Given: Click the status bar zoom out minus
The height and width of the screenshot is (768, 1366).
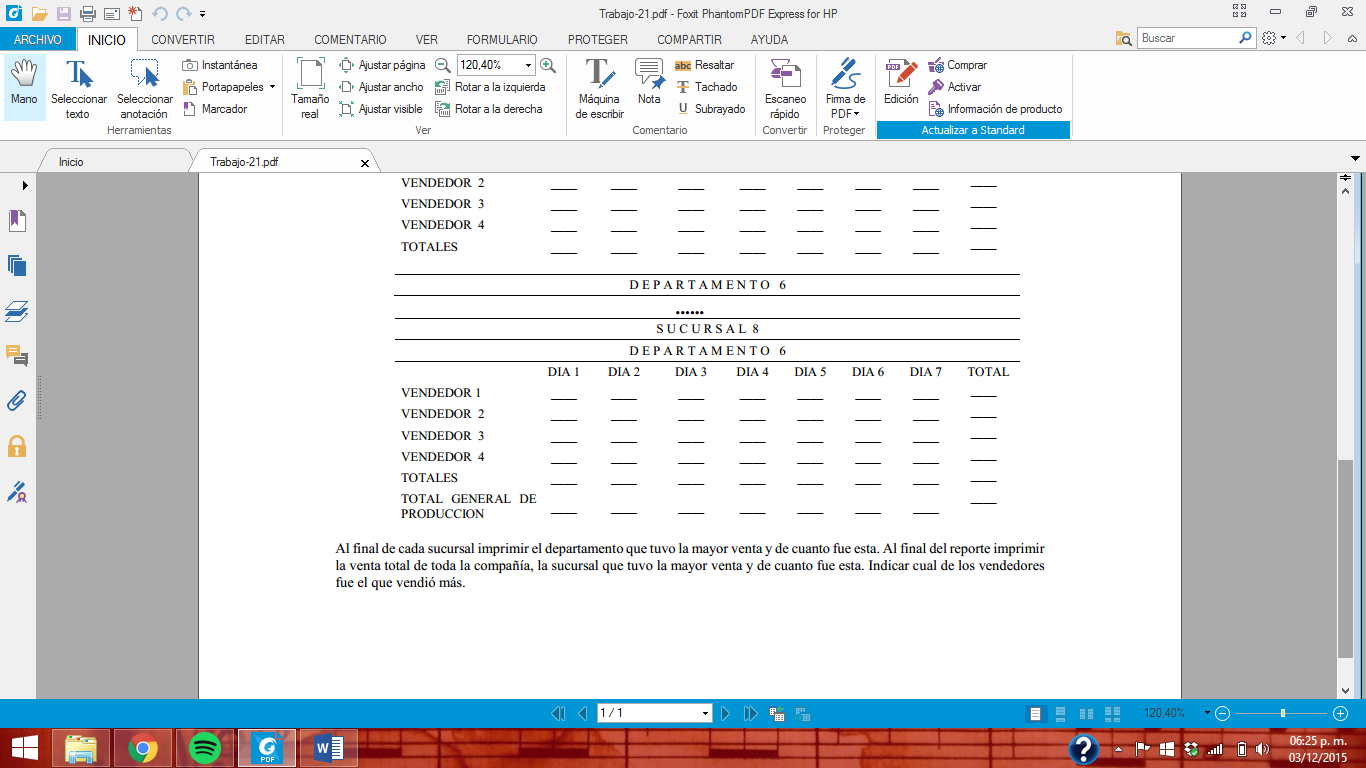Looking at the screenshot, I should [x=1222, y=713].
